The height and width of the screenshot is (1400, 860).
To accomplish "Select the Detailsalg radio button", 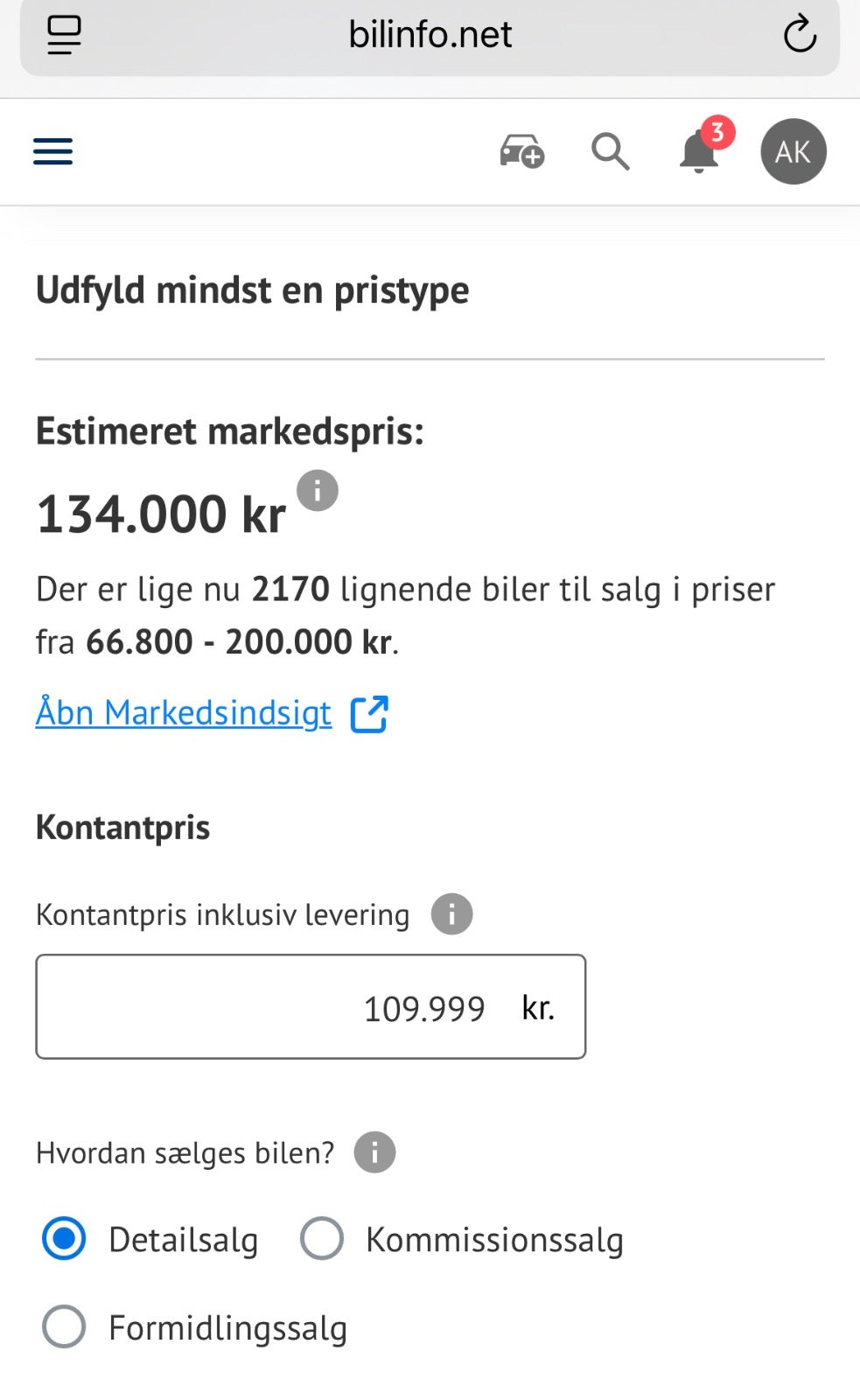I will point(64,1239).
